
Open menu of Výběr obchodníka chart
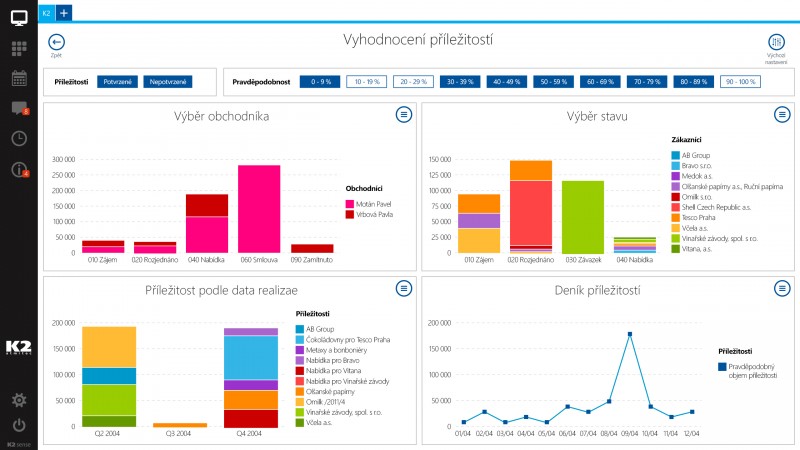click(403, 115)
